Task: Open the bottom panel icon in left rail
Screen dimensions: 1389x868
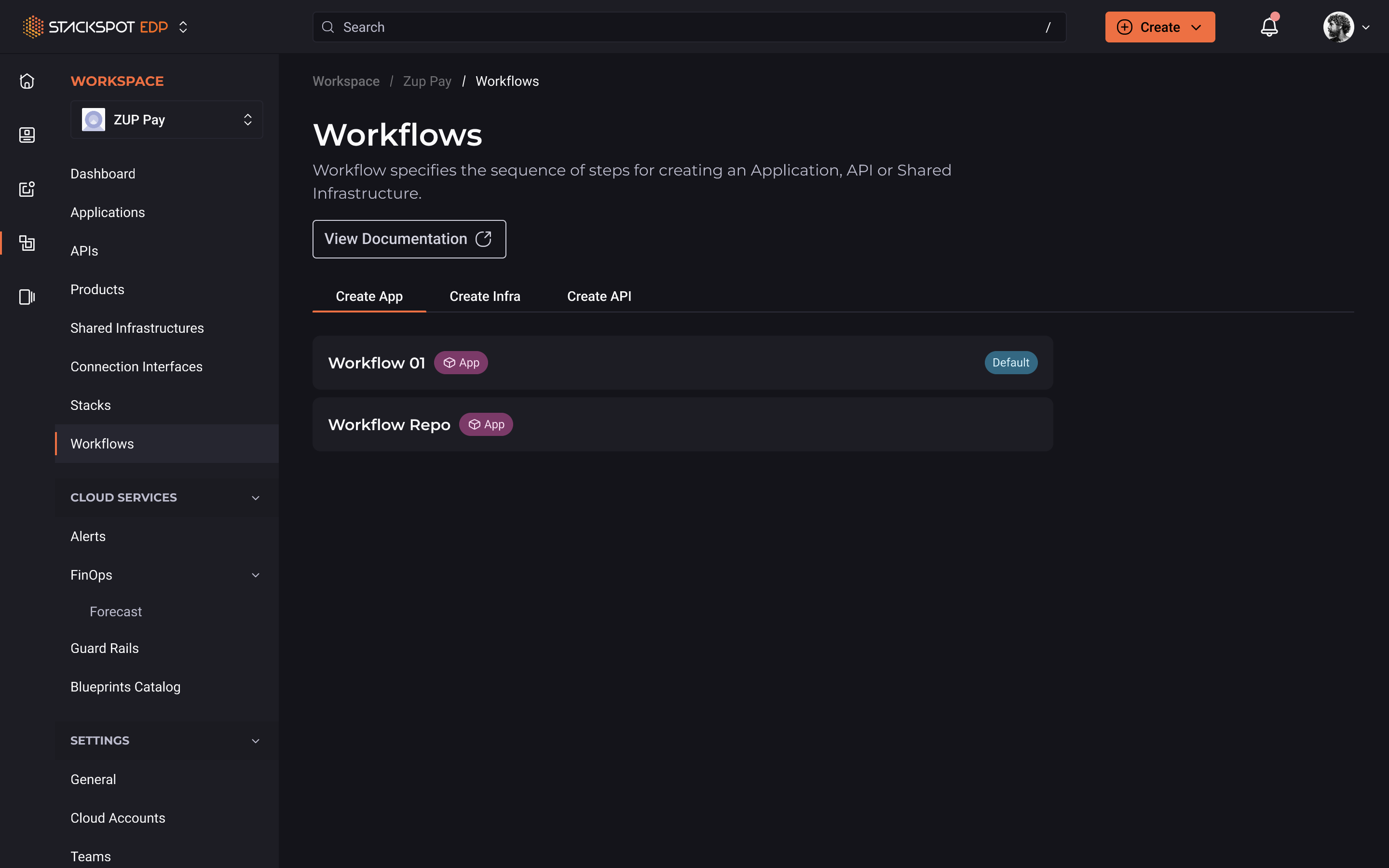Action: pos(27,297)
